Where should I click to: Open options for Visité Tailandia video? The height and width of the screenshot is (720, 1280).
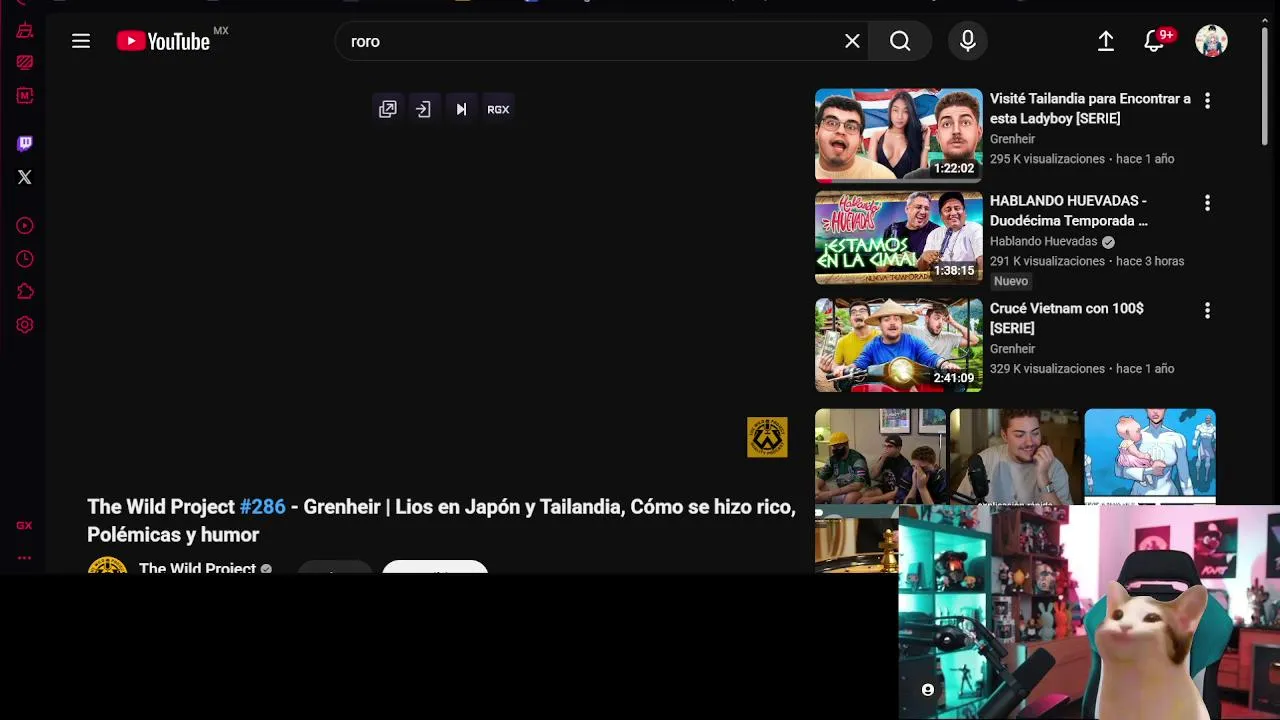(1207, 100)
